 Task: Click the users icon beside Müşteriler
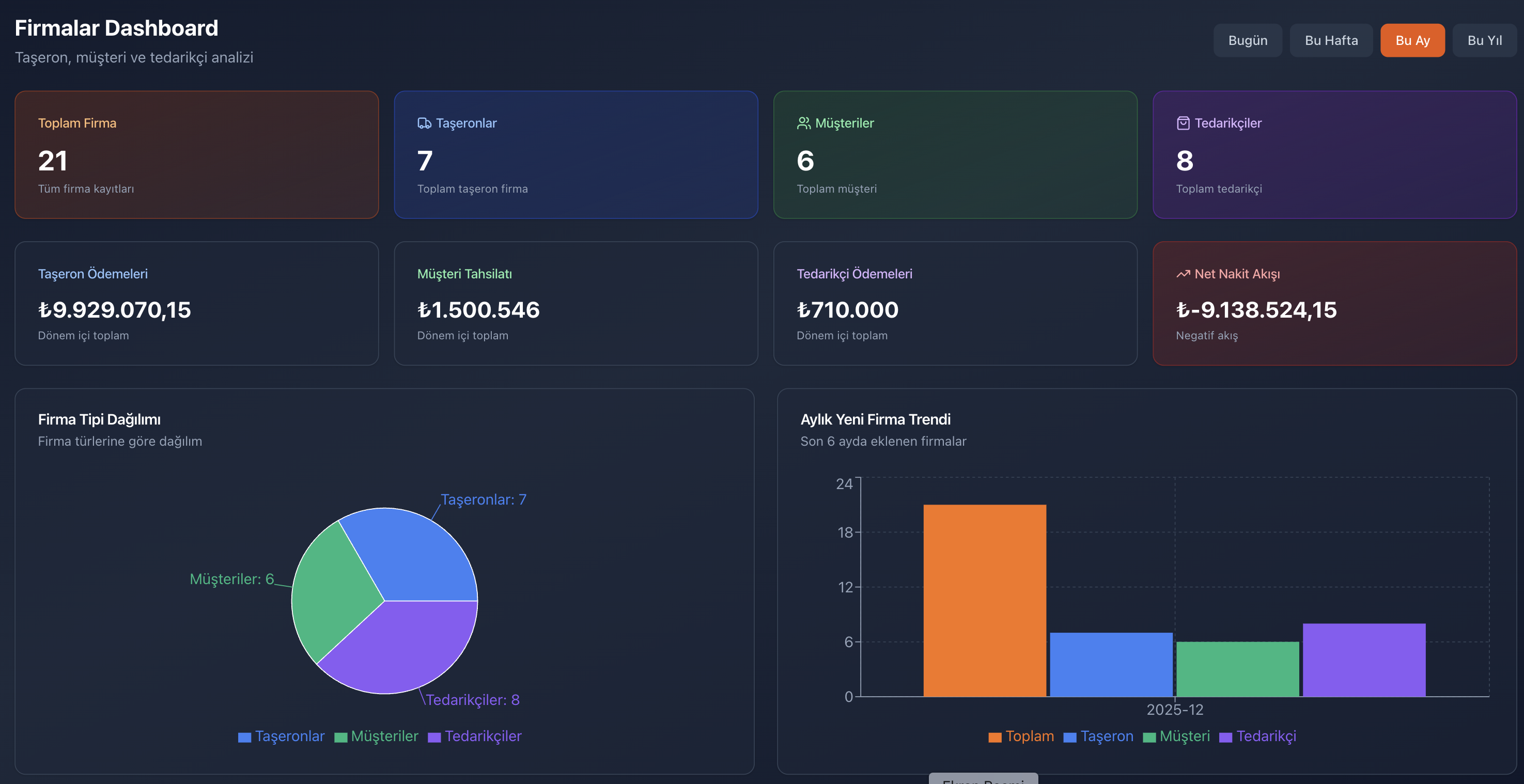point(803,123)
